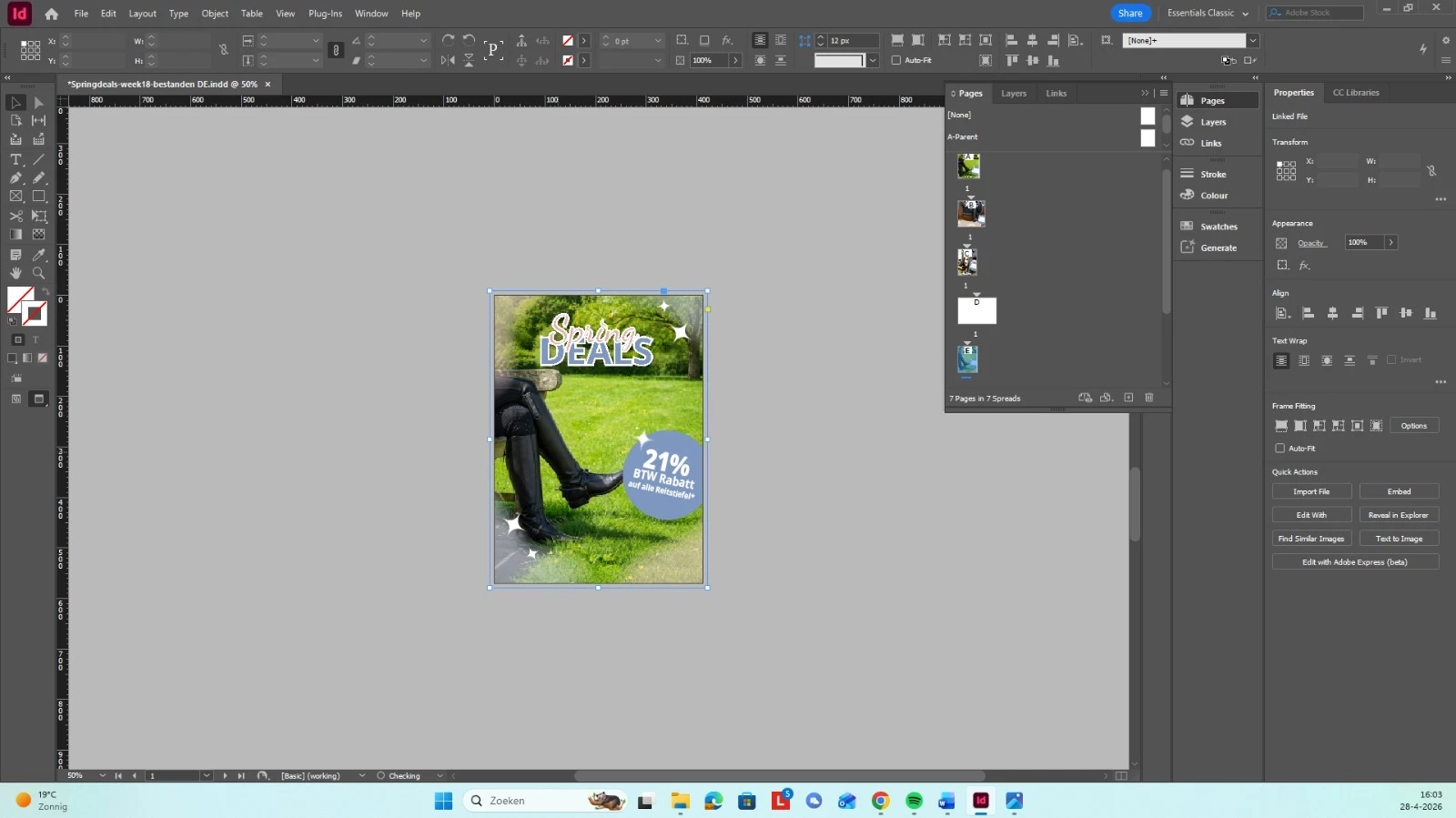Click the Share button

1130,13
